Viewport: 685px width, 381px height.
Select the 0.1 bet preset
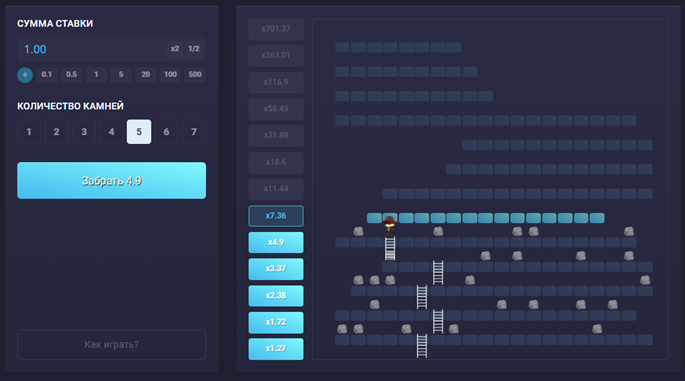tap(47, 74)
